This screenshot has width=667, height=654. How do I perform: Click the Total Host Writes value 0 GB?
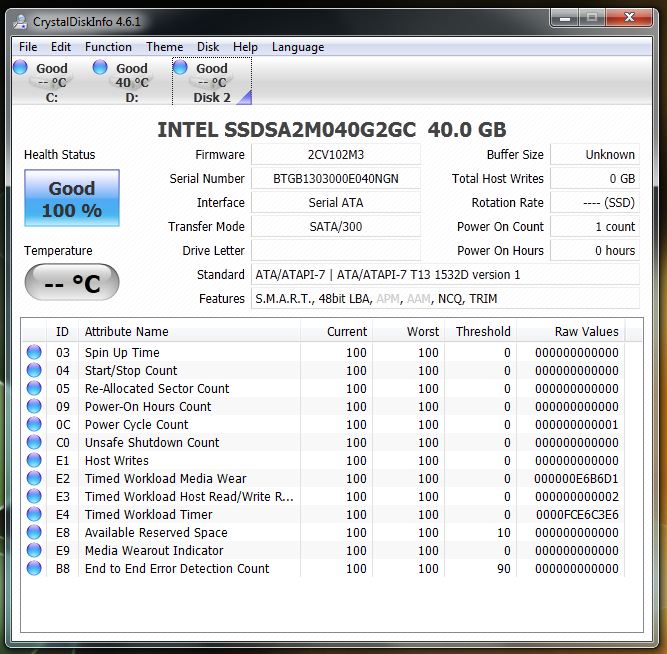click(595, 178)
